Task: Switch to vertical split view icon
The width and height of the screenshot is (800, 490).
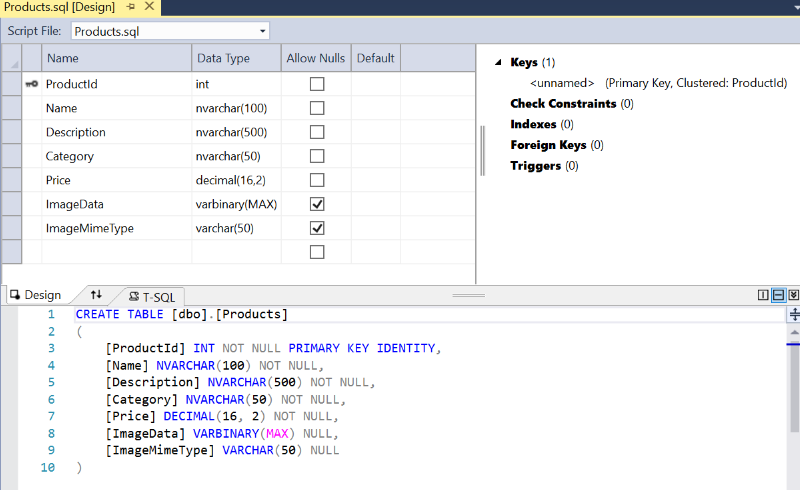Action: pyautogui.click(x=763, y=295)
